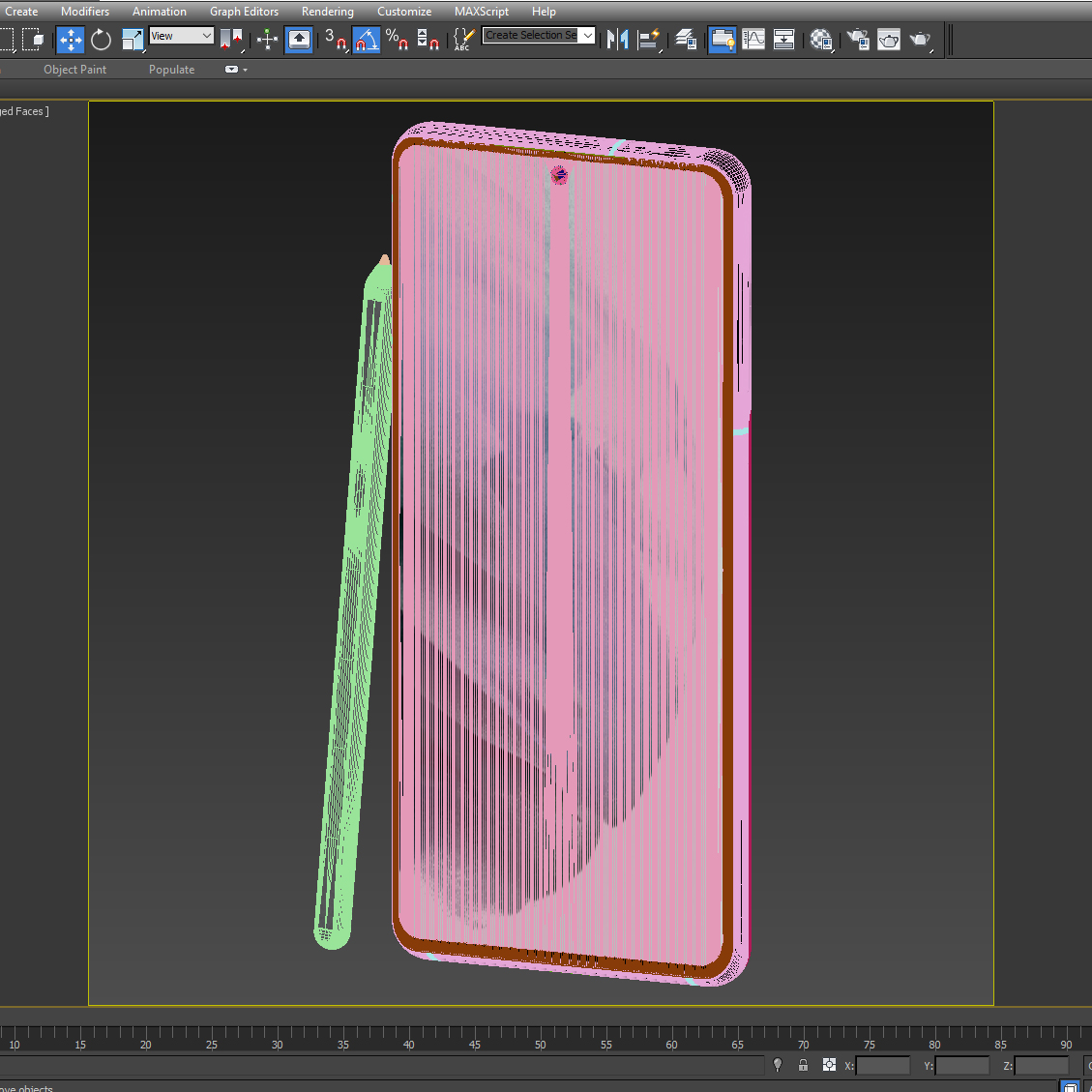Image resolution: width=1092 pixels, height=1092 pixels.
Task: Expand the Create Selection Set dropdown
Action: 587,36
